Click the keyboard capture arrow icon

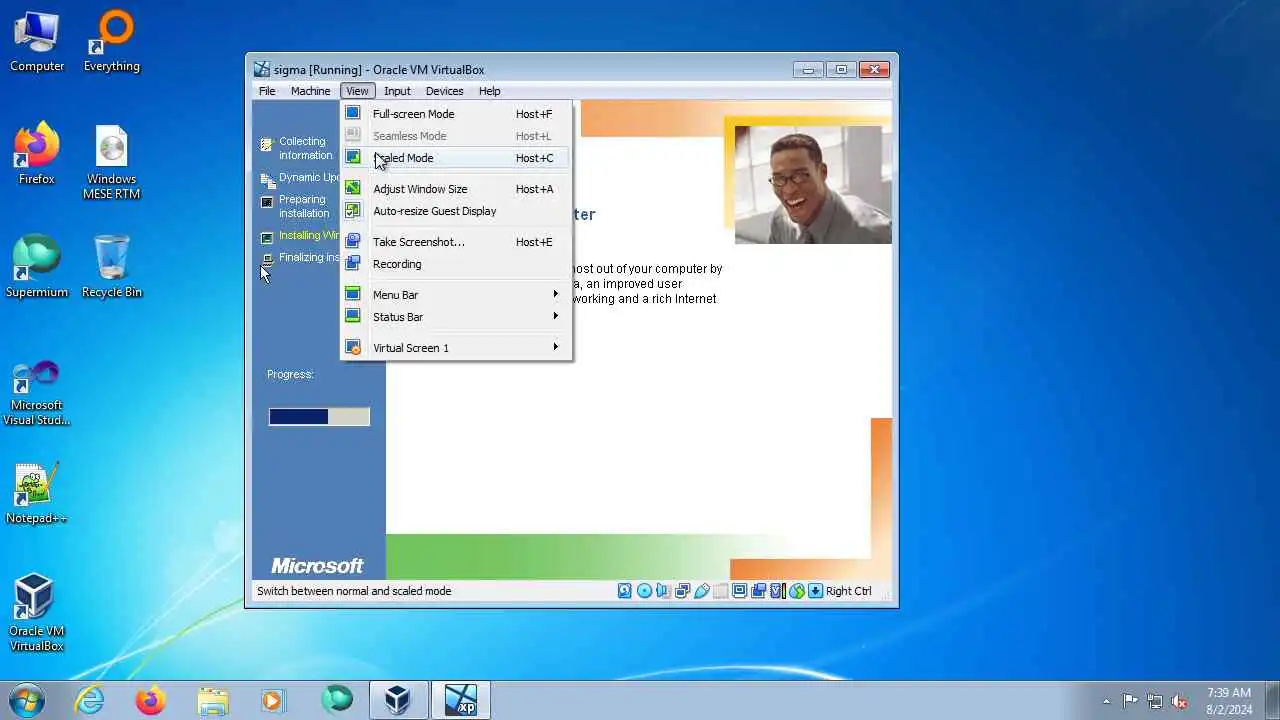(x=816, y=591)
